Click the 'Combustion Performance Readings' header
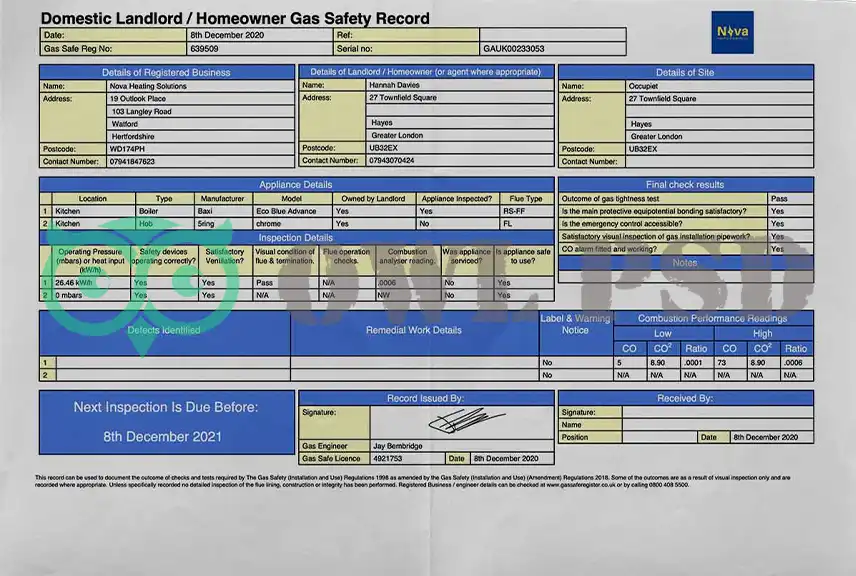The height and width of the screenshot is (576, 856). (x=712, y=318)
